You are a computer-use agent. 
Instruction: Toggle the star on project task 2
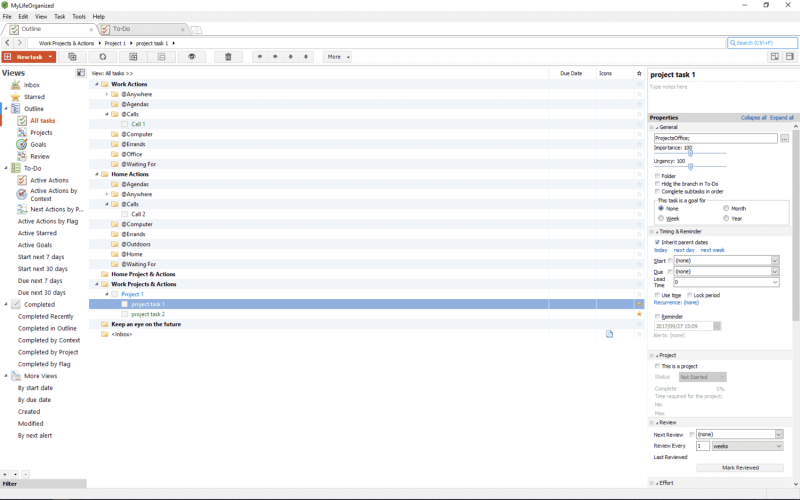click(639, 314)
